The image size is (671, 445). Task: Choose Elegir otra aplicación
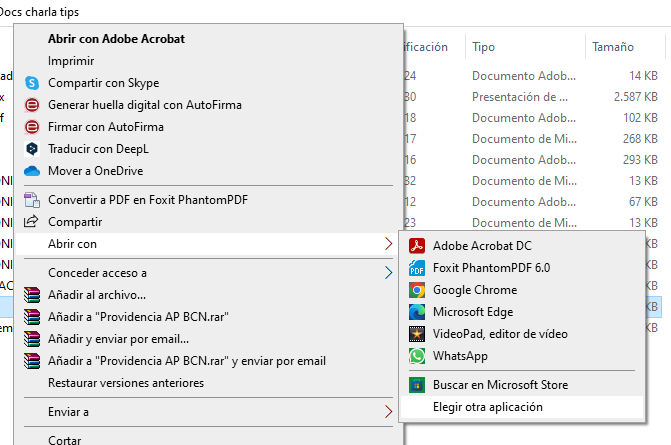click(521, 407)
